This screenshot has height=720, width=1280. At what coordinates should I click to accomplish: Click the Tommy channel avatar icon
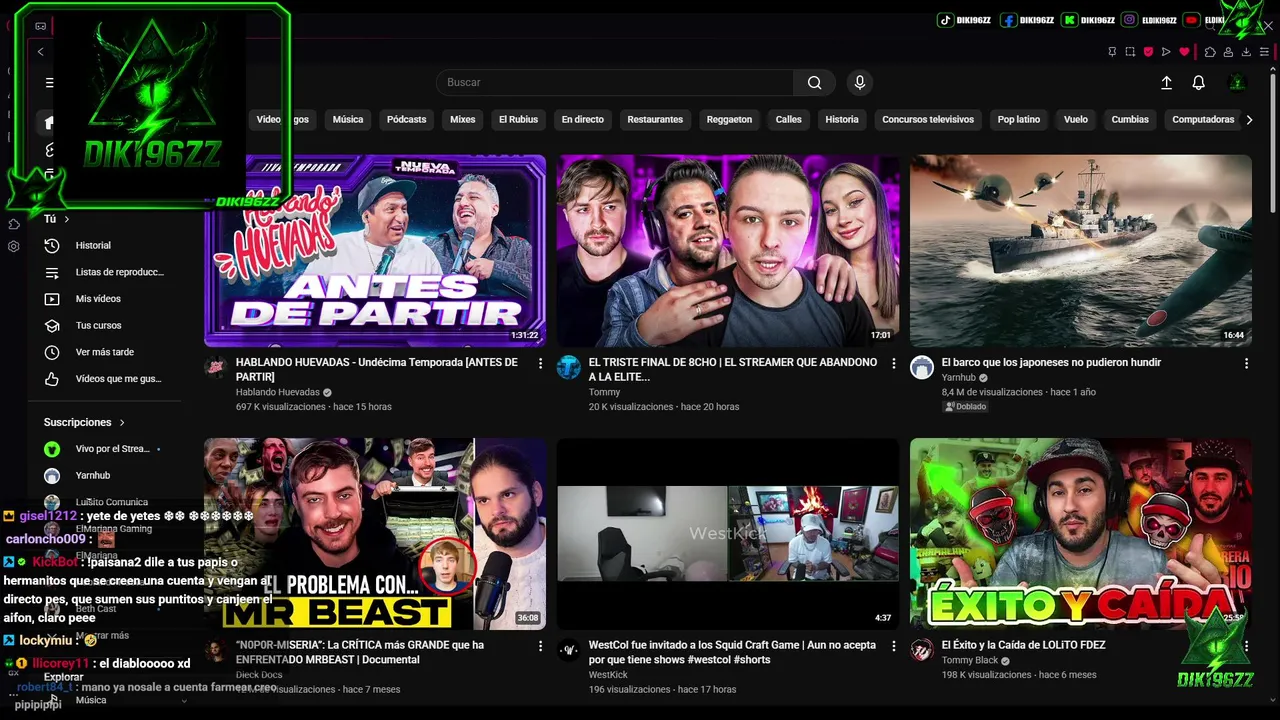click(568, 367)
